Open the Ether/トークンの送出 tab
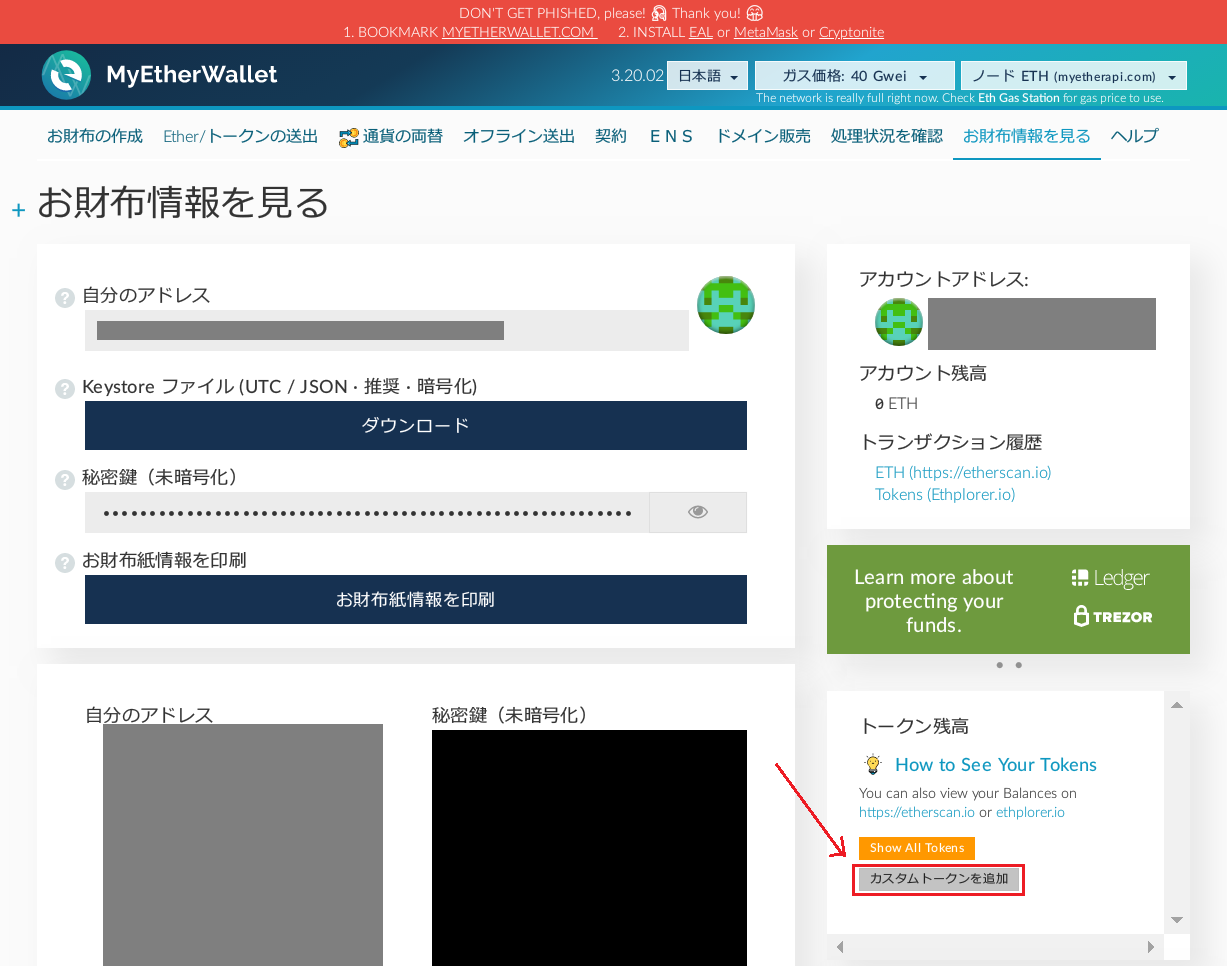The image size is (1227, 966). pyautogui.click(x=240, y=136)
